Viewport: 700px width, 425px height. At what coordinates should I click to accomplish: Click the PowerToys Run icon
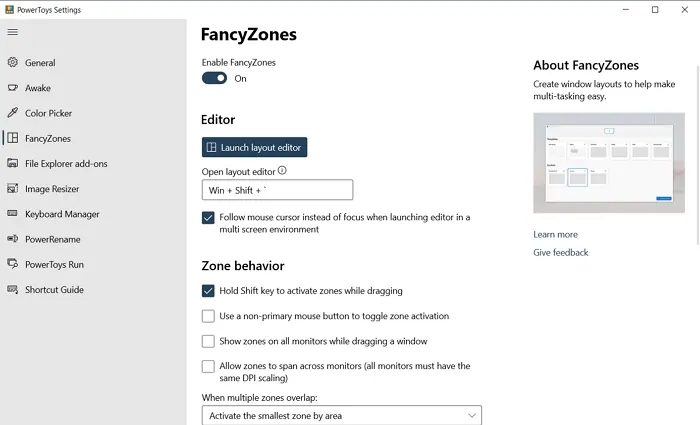12,264
